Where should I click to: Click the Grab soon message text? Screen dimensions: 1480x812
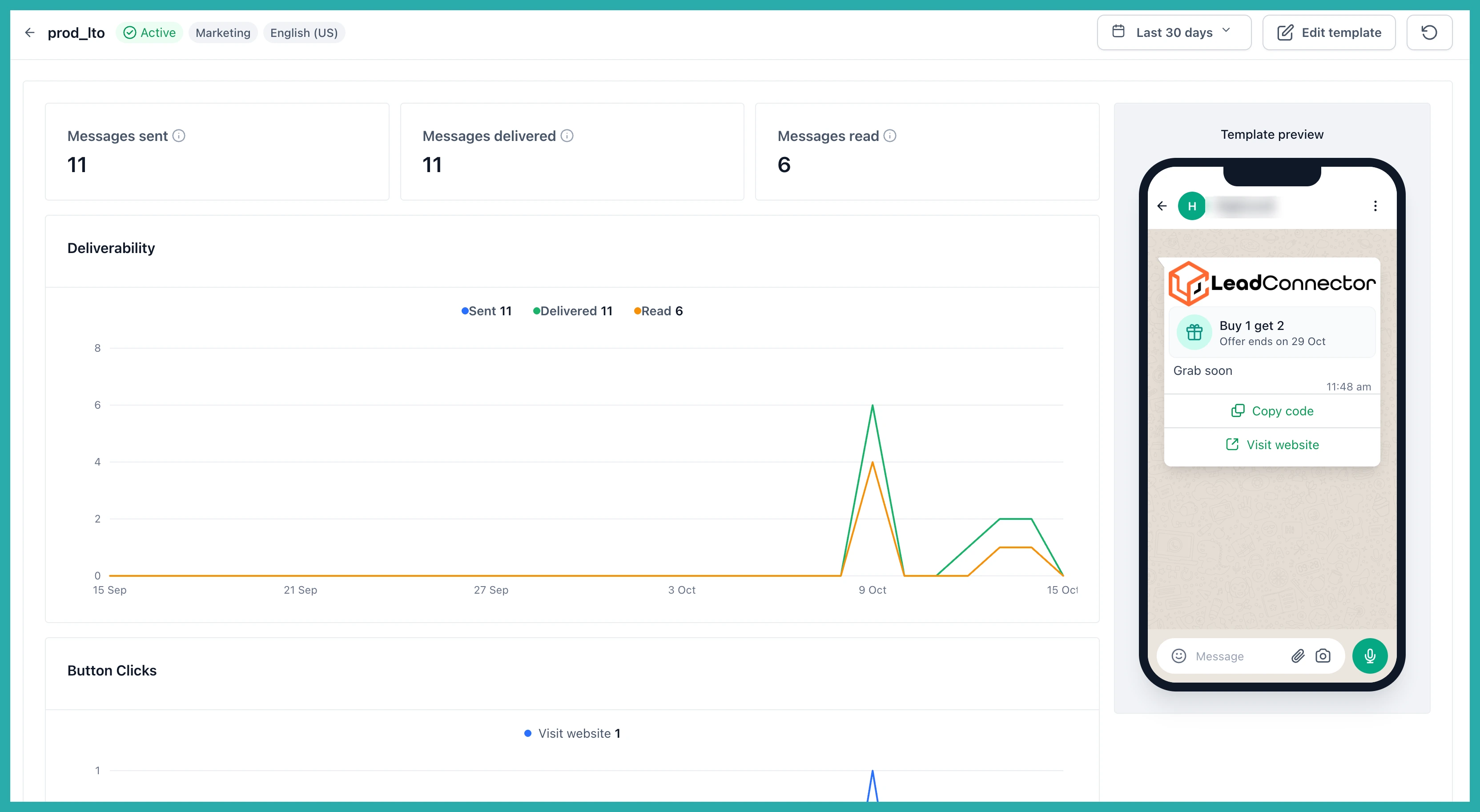pyautogui.click(x=1202, y=371)
